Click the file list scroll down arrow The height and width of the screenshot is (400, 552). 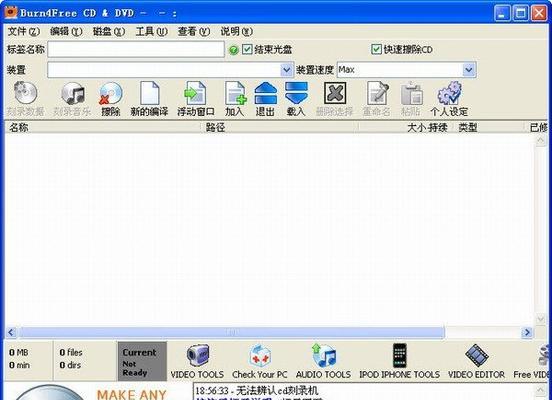pyautogui.click(x=540, y=319)
